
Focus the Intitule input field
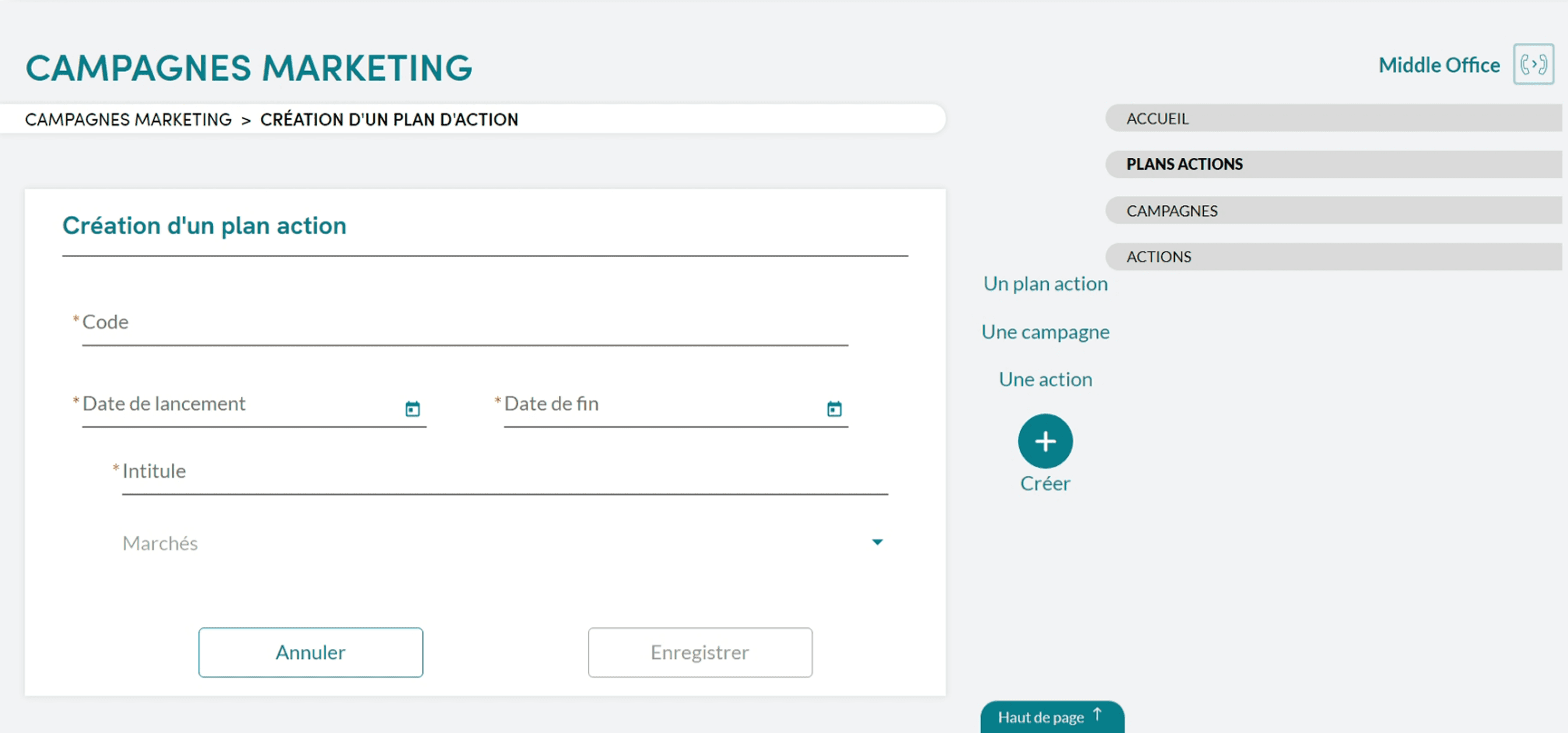(x=505, y=473)
